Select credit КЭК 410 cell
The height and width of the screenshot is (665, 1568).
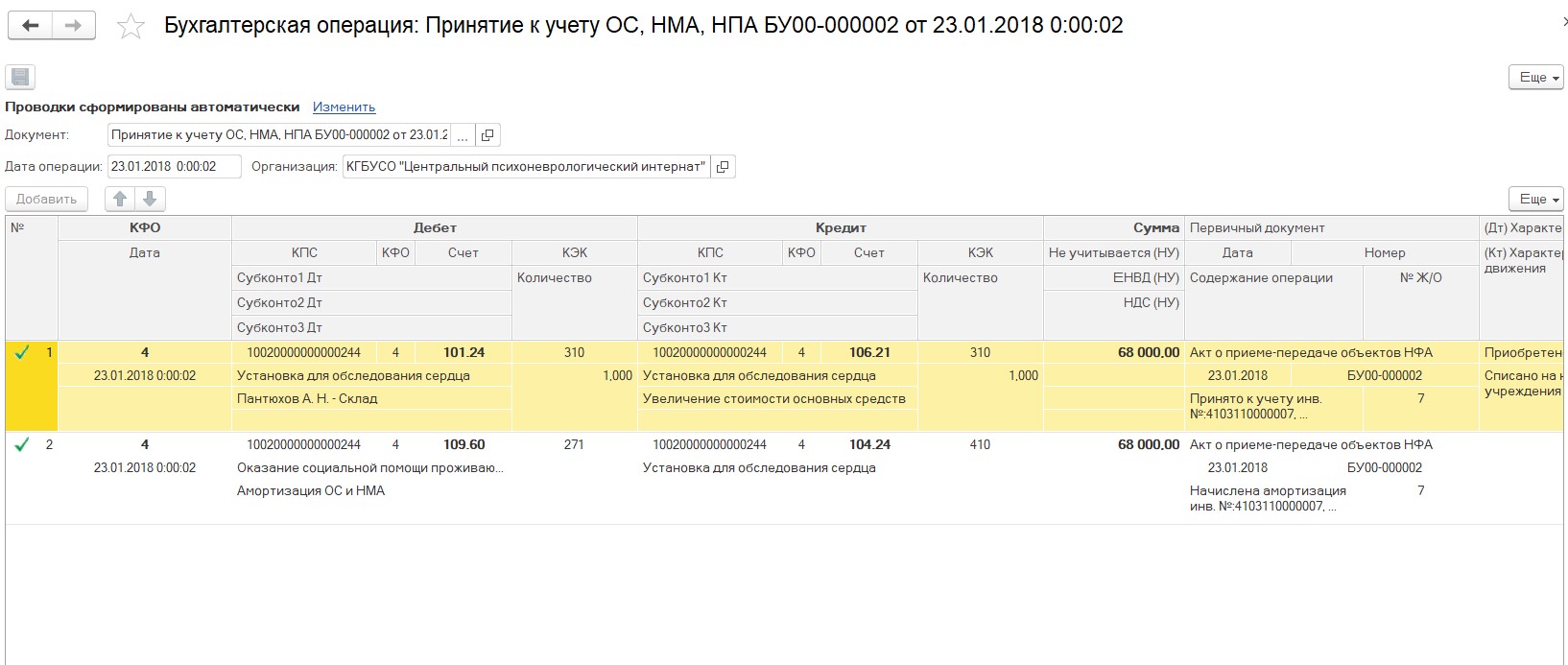(x=980, y=444)
